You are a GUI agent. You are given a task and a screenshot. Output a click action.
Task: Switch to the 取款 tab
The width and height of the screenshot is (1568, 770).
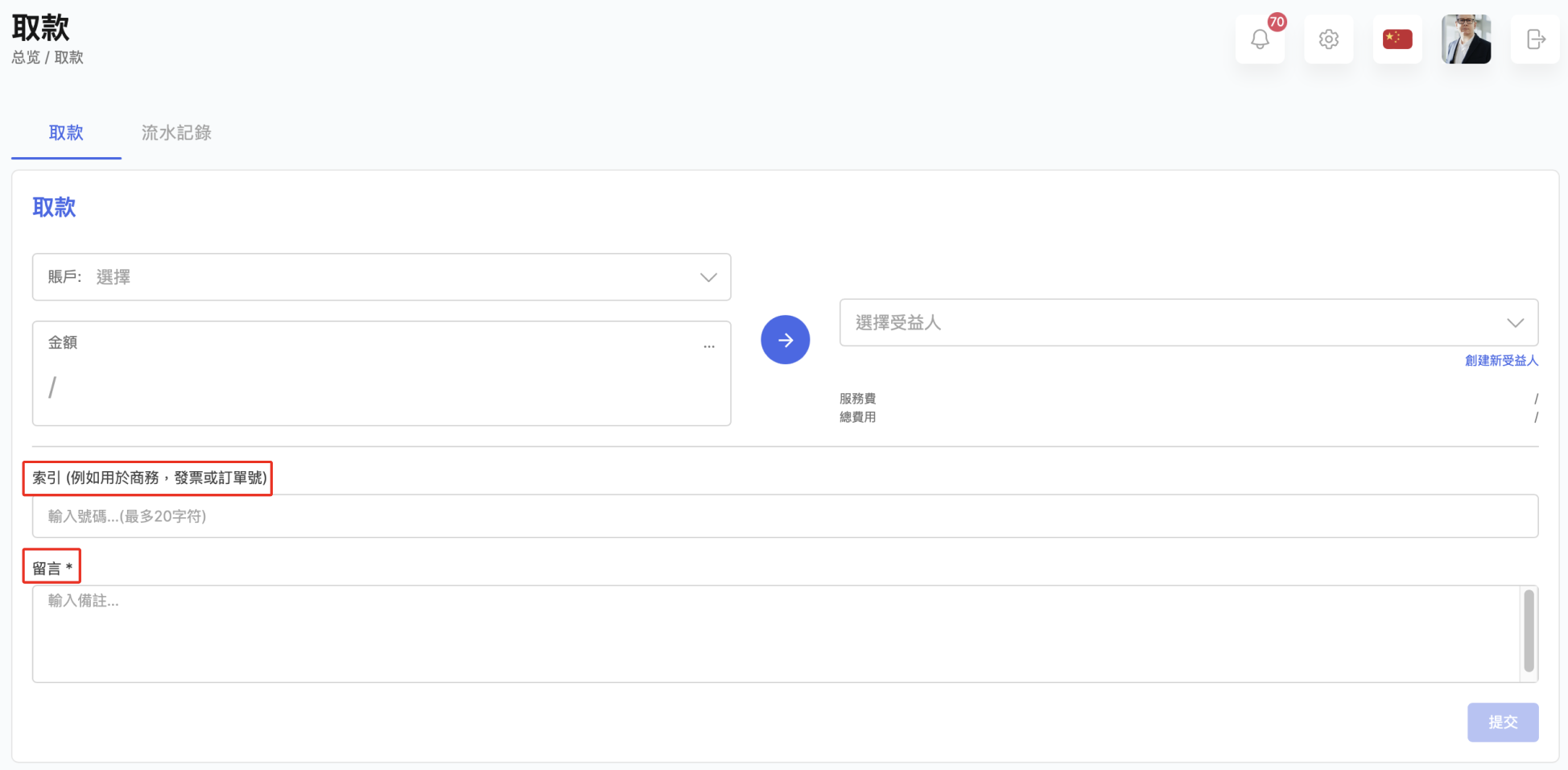click(66, 133)
